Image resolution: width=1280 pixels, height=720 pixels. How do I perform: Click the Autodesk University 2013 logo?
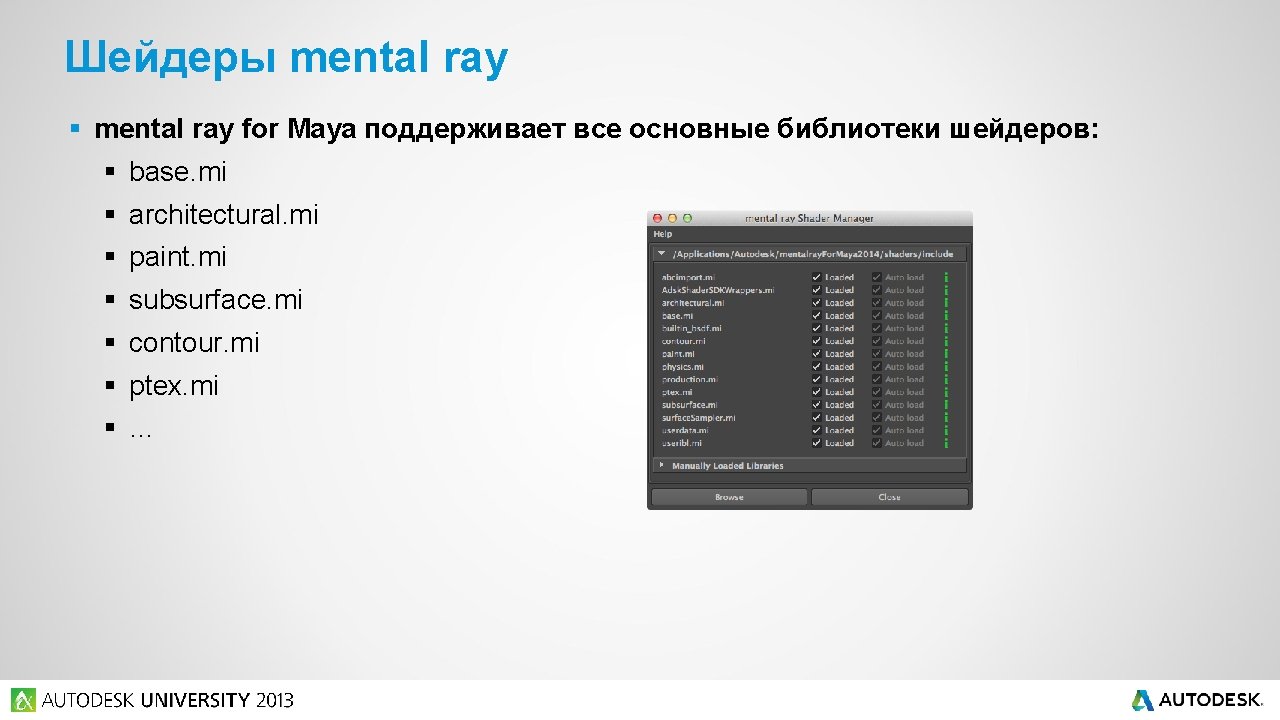click(x=153, y=700)
